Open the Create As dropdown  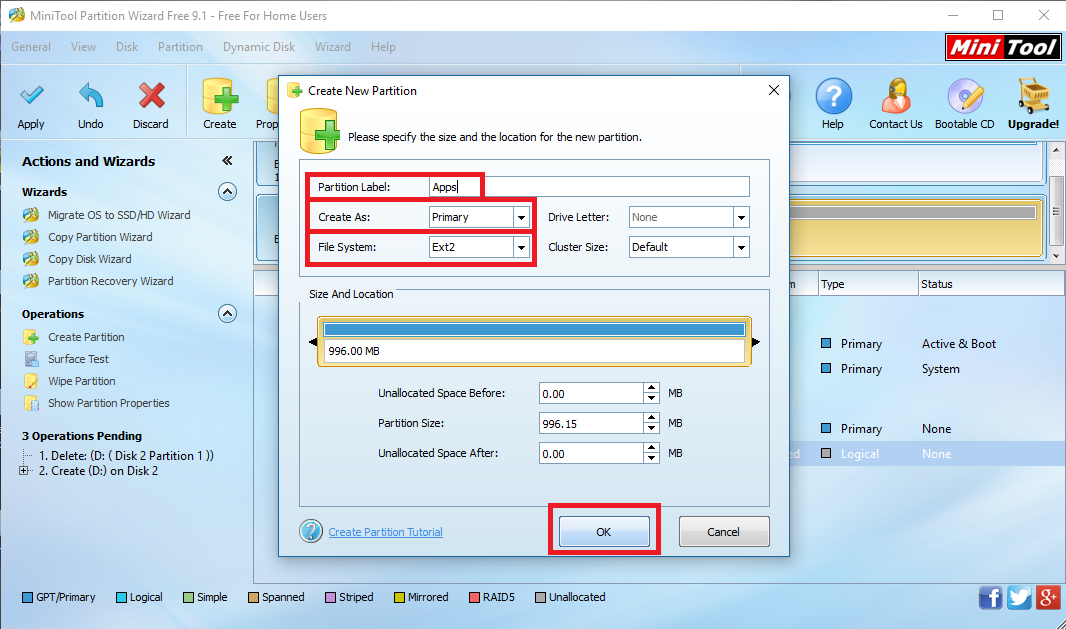point(521,218)
